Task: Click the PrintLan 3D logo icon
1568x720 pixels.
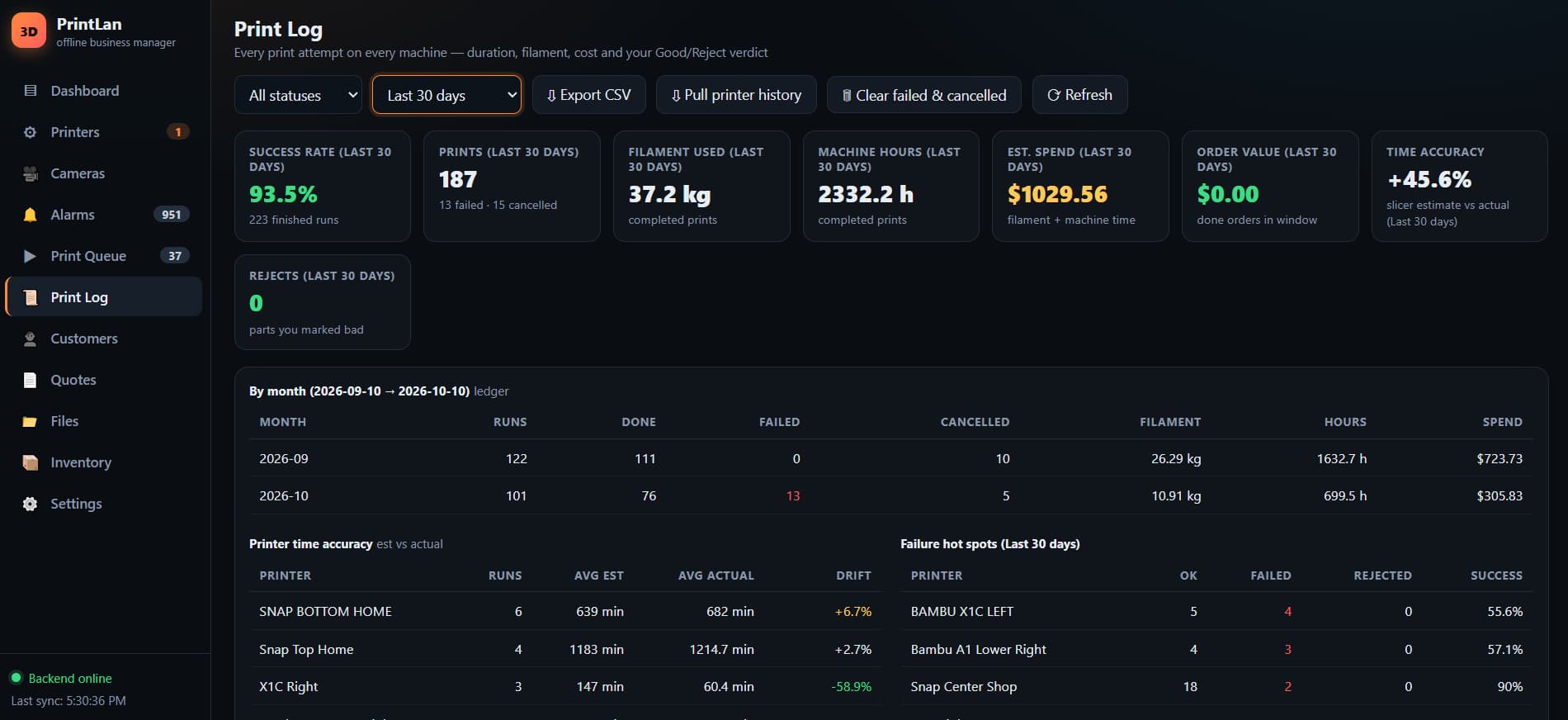Action: pos(29,31)
